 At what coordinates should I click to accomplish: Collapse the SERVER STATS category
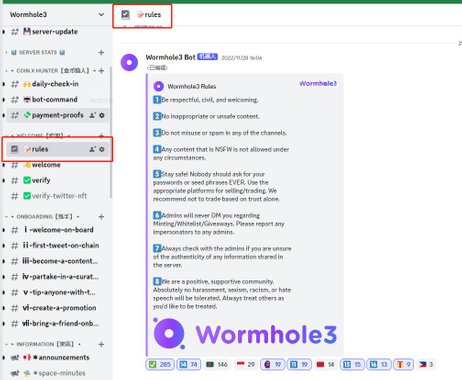37,52
